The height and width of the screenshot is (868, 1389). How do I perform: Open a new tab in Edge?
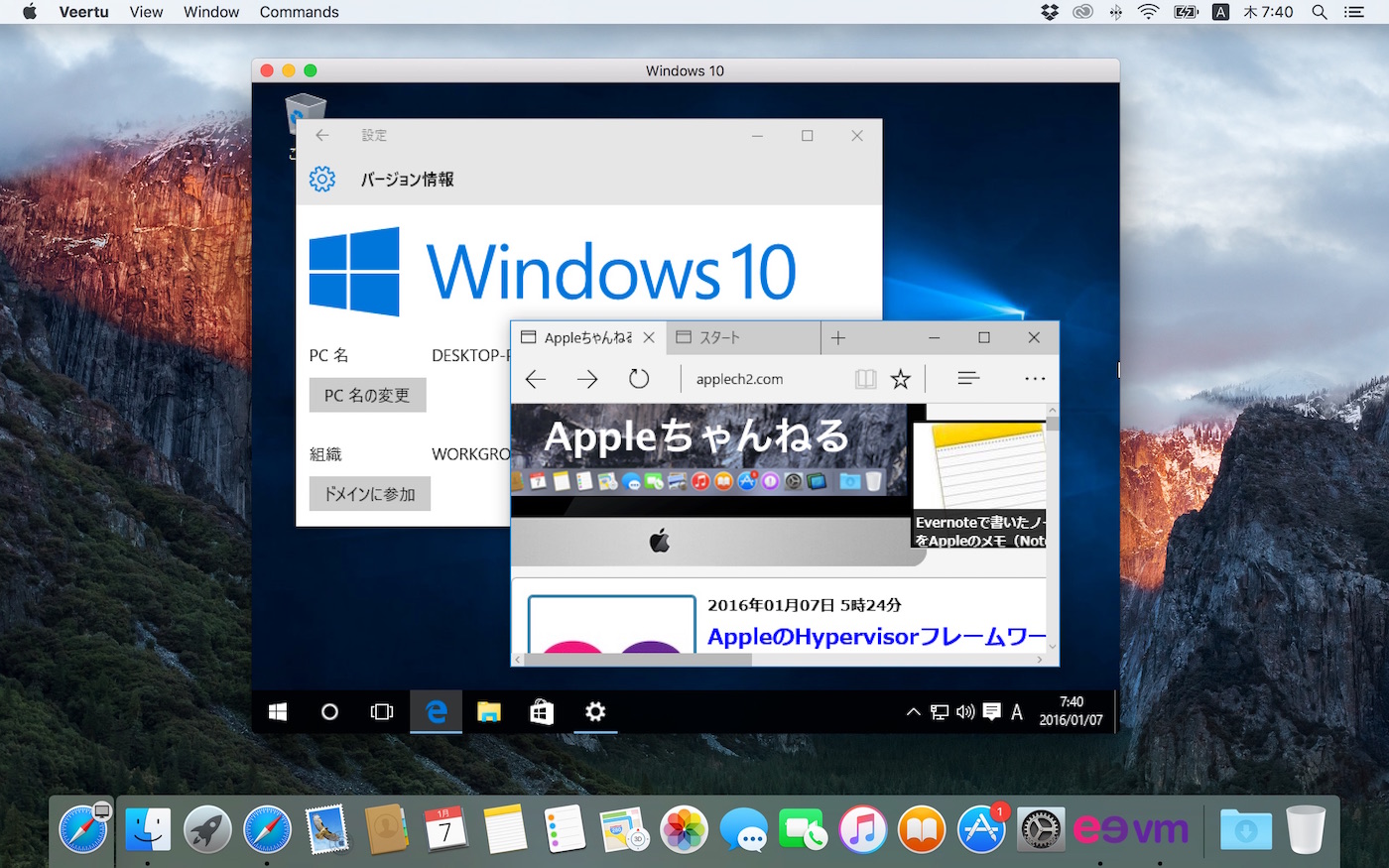(x=838, y=337)
